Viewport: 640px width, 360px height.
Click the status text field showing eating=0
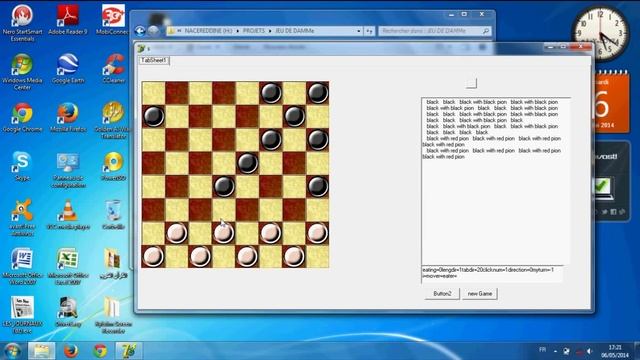pyautogui.click(x=492, y=273)
